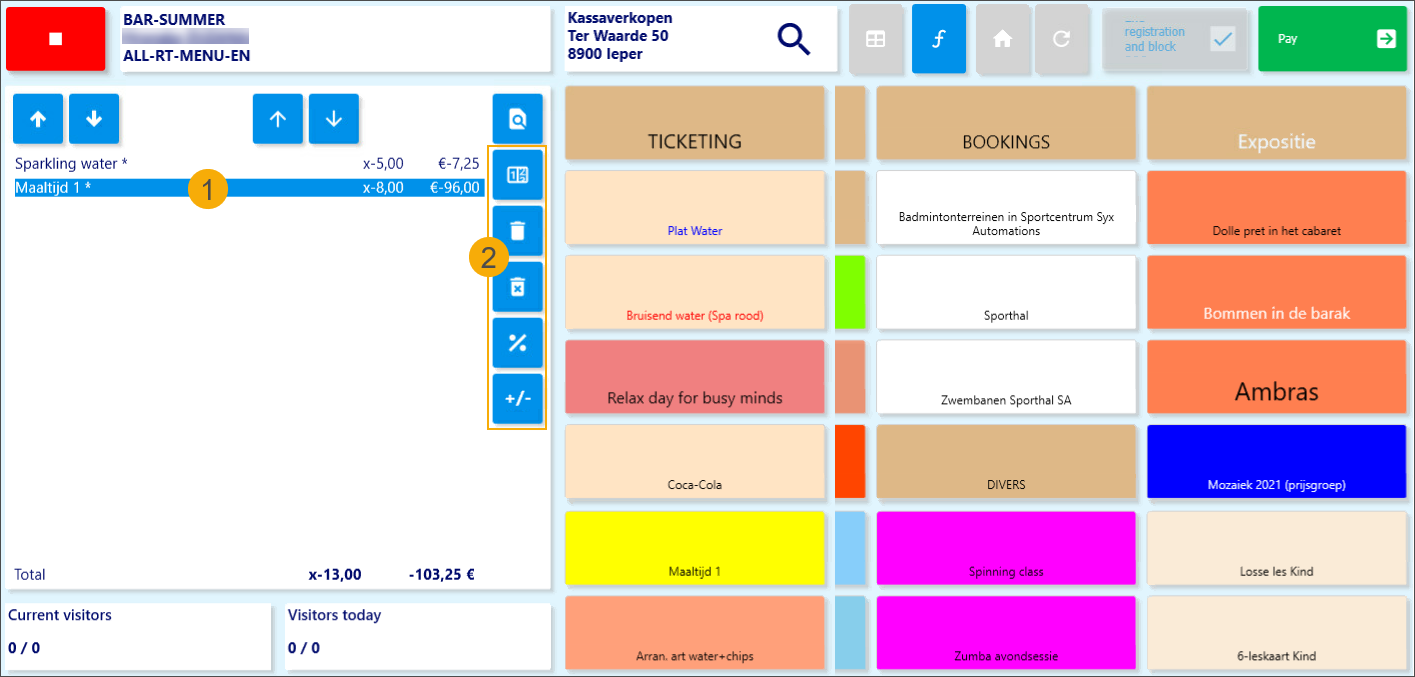1415x677 pixels.
Task: Click the Visitors today counter panel
Action: point(418,636)
